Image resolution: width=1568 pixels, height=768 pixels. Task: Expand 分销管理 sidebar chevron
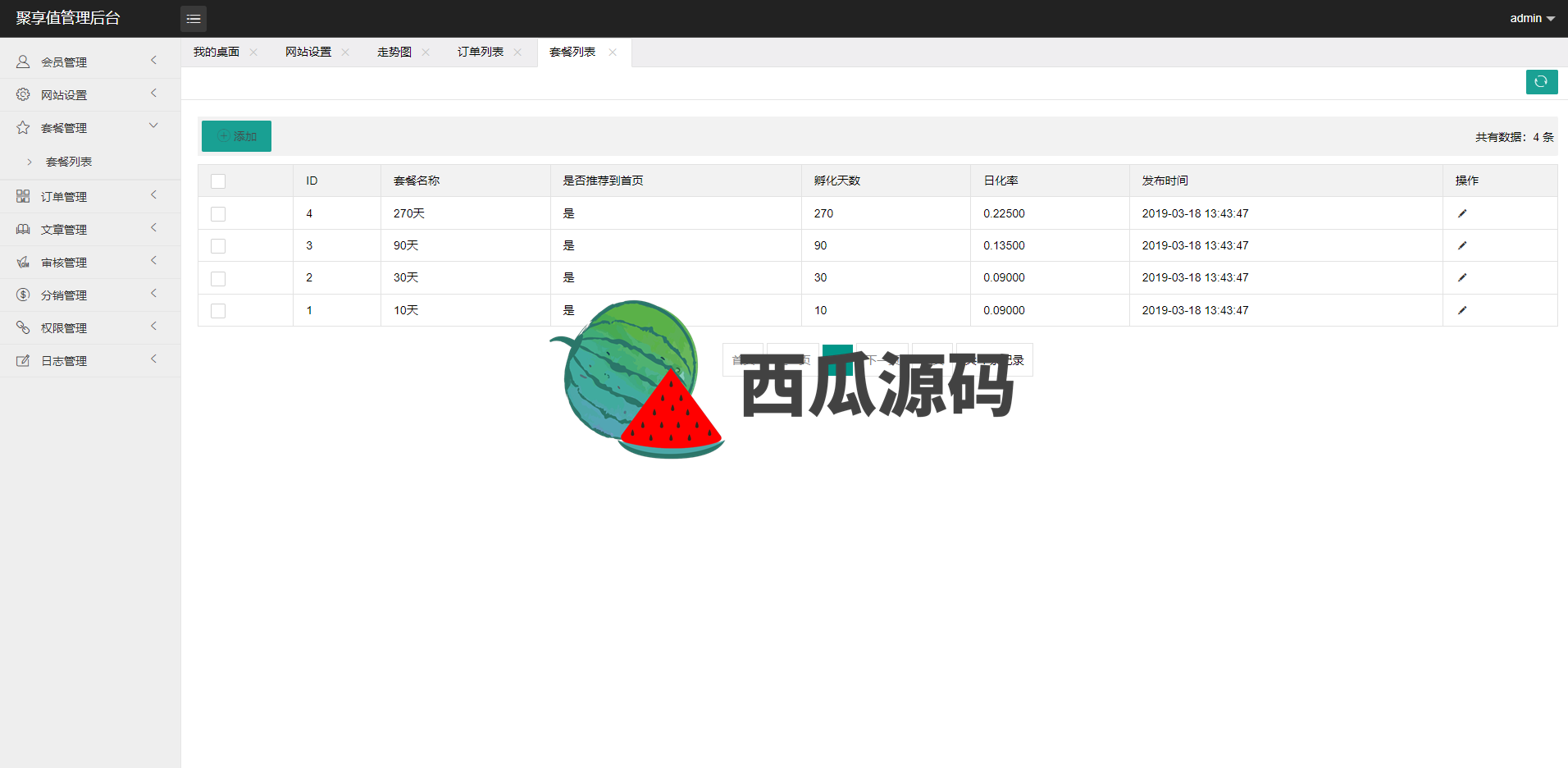[x=153, y=293]
